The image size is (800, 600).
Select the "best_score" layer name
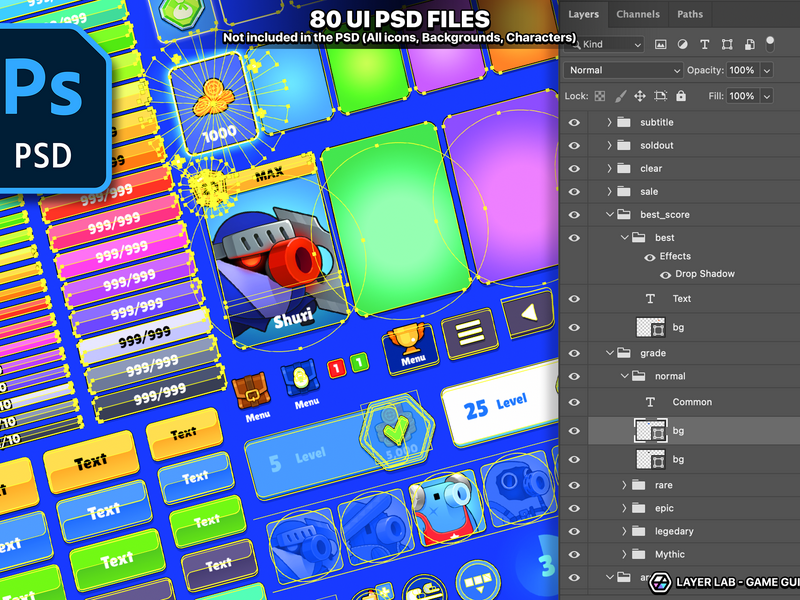665,215
